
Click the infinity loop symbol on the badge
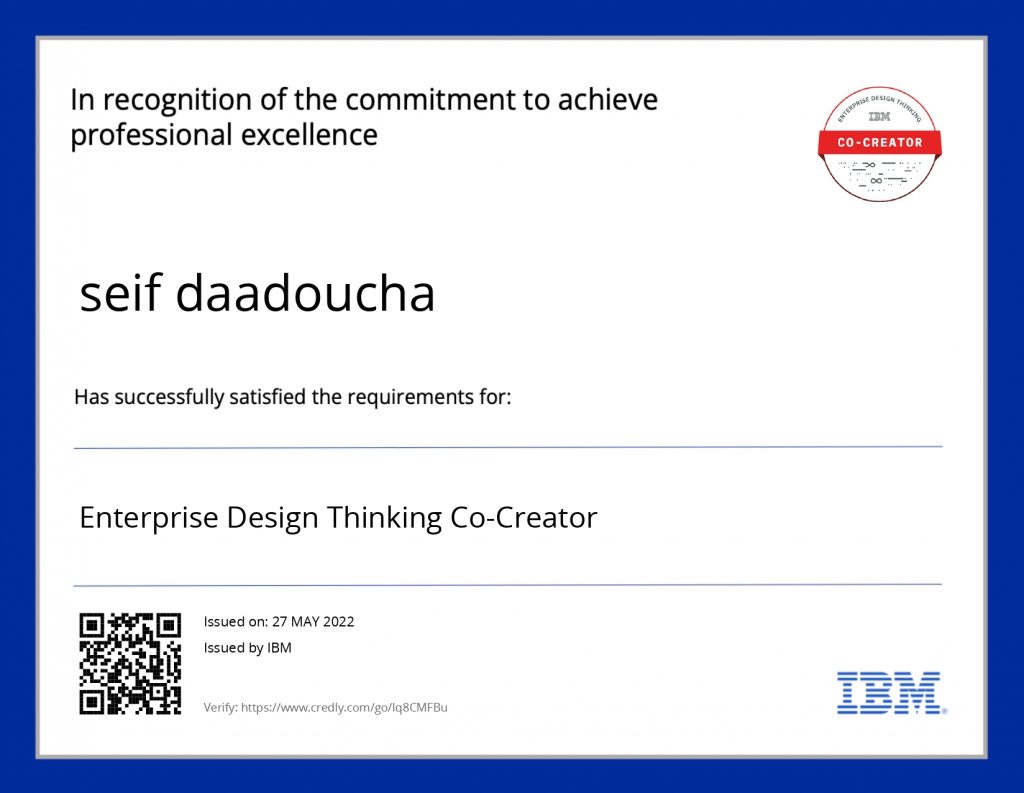click(x=877, y=181)
